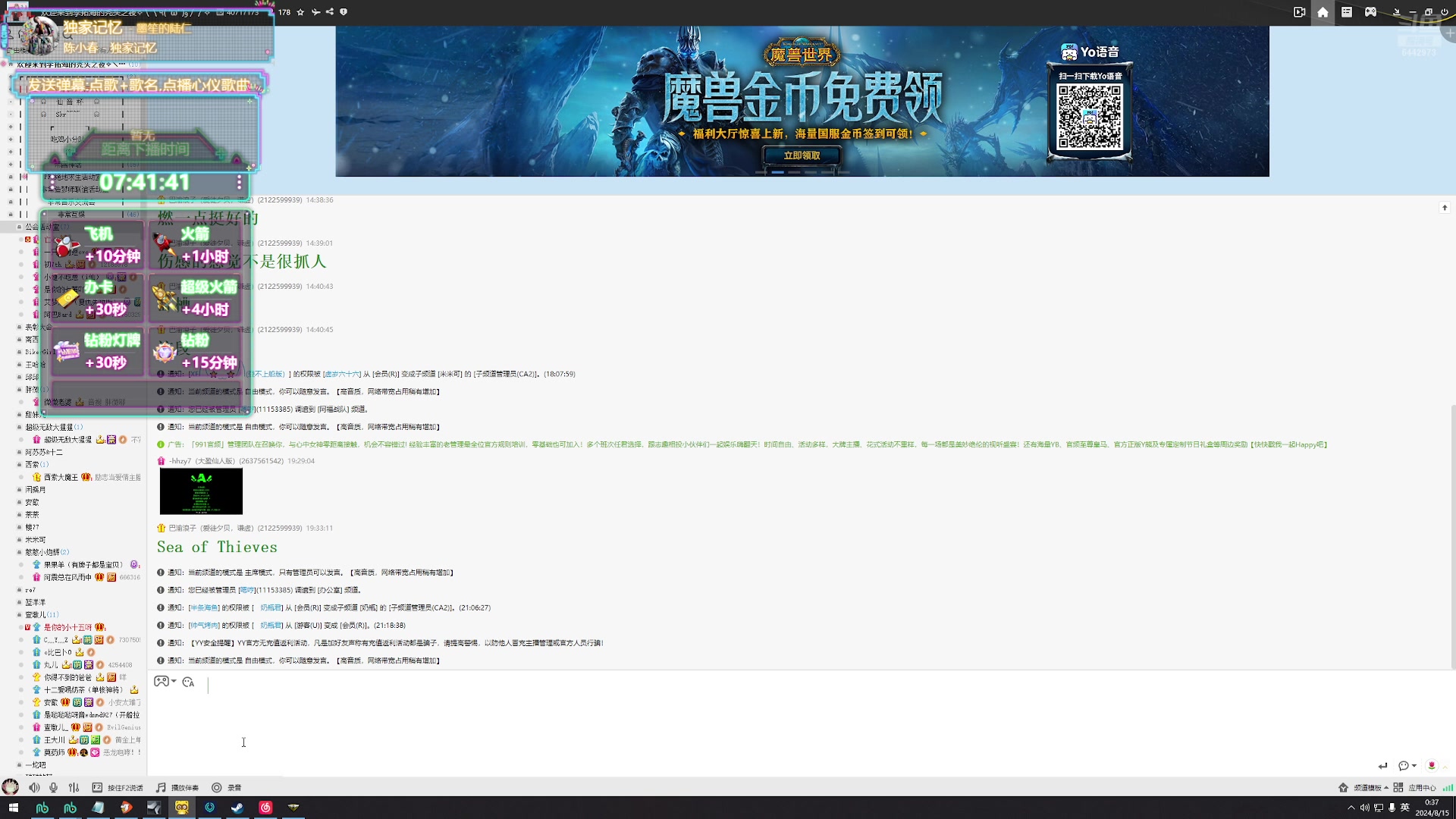This screenshot has width=1456, height=819.
Task: Click the 英 input method indicator
Action: (x=1405, y=808)
